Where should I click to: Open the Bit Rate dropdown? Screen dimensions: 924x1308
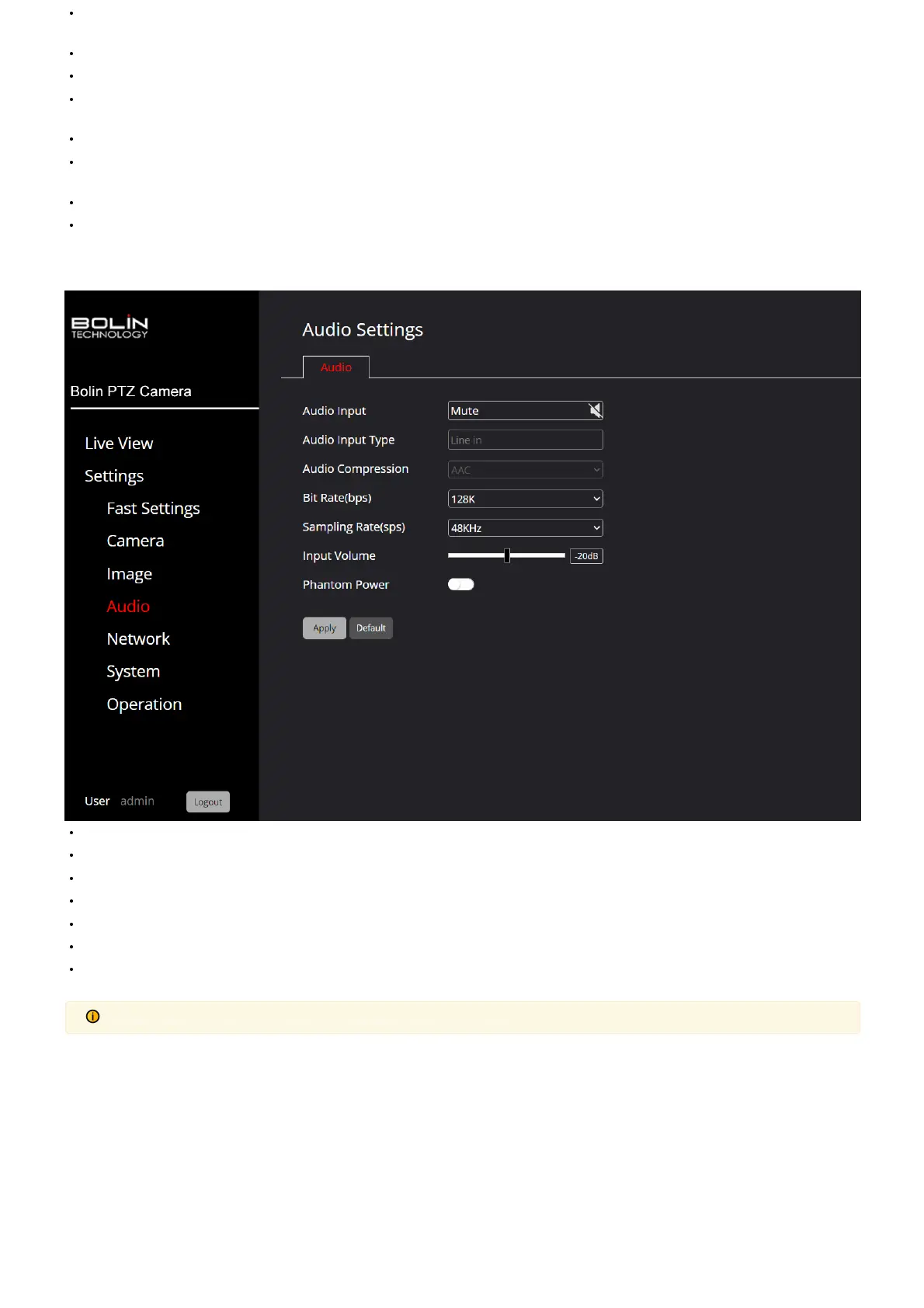(525, 499)
